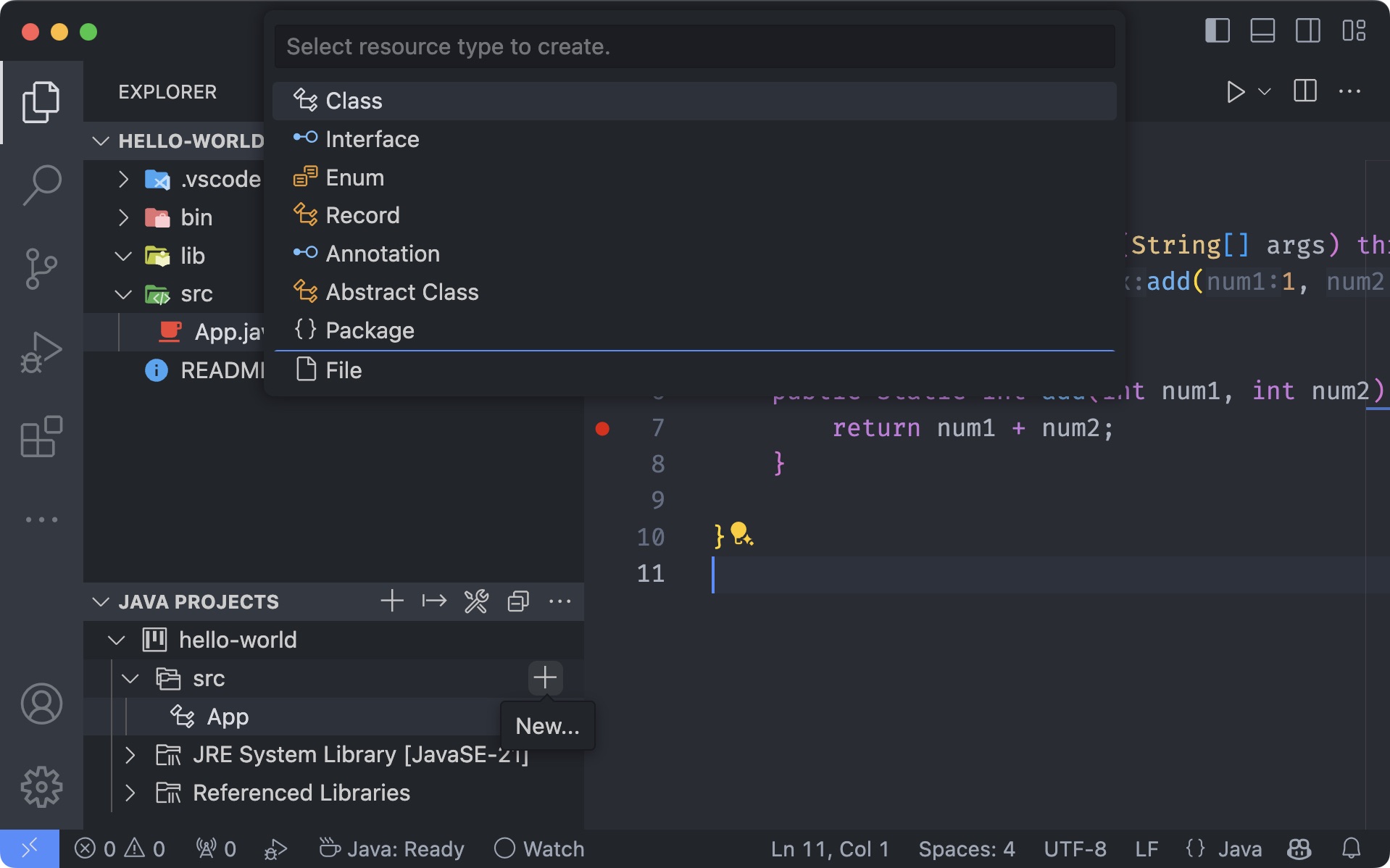
Task: Toggle primary sidebar visibility
Action: click(x=1217, y=31)
